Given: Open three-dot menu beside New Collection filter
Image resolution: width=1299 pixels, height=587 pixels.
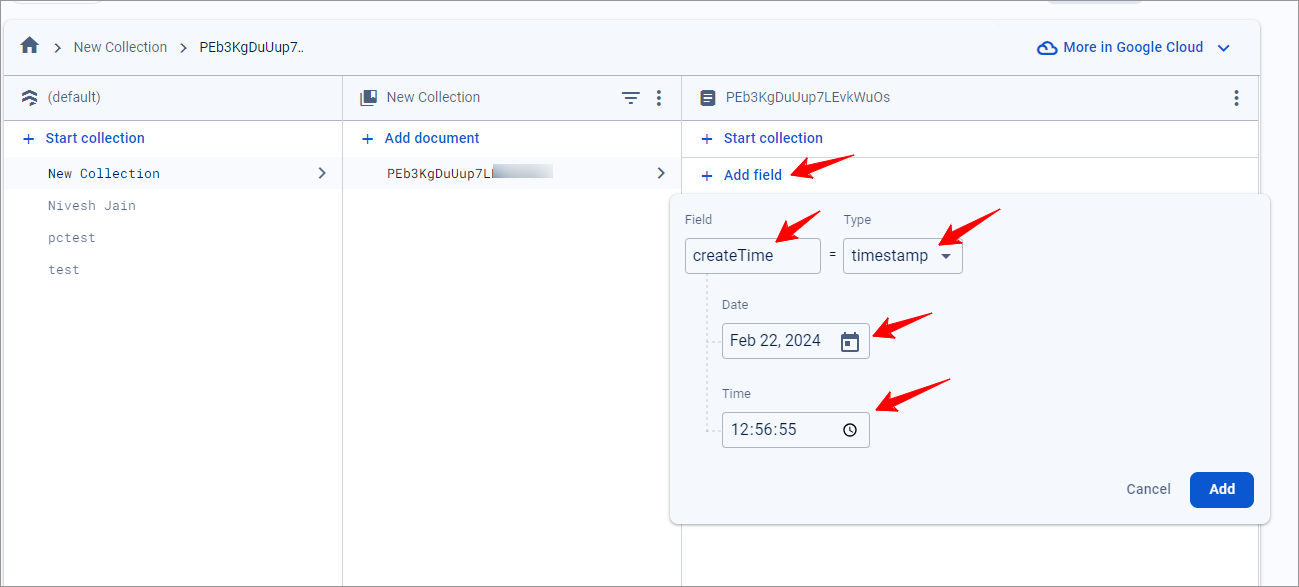Looking at the screenshot, I should [x=658, y=98].
